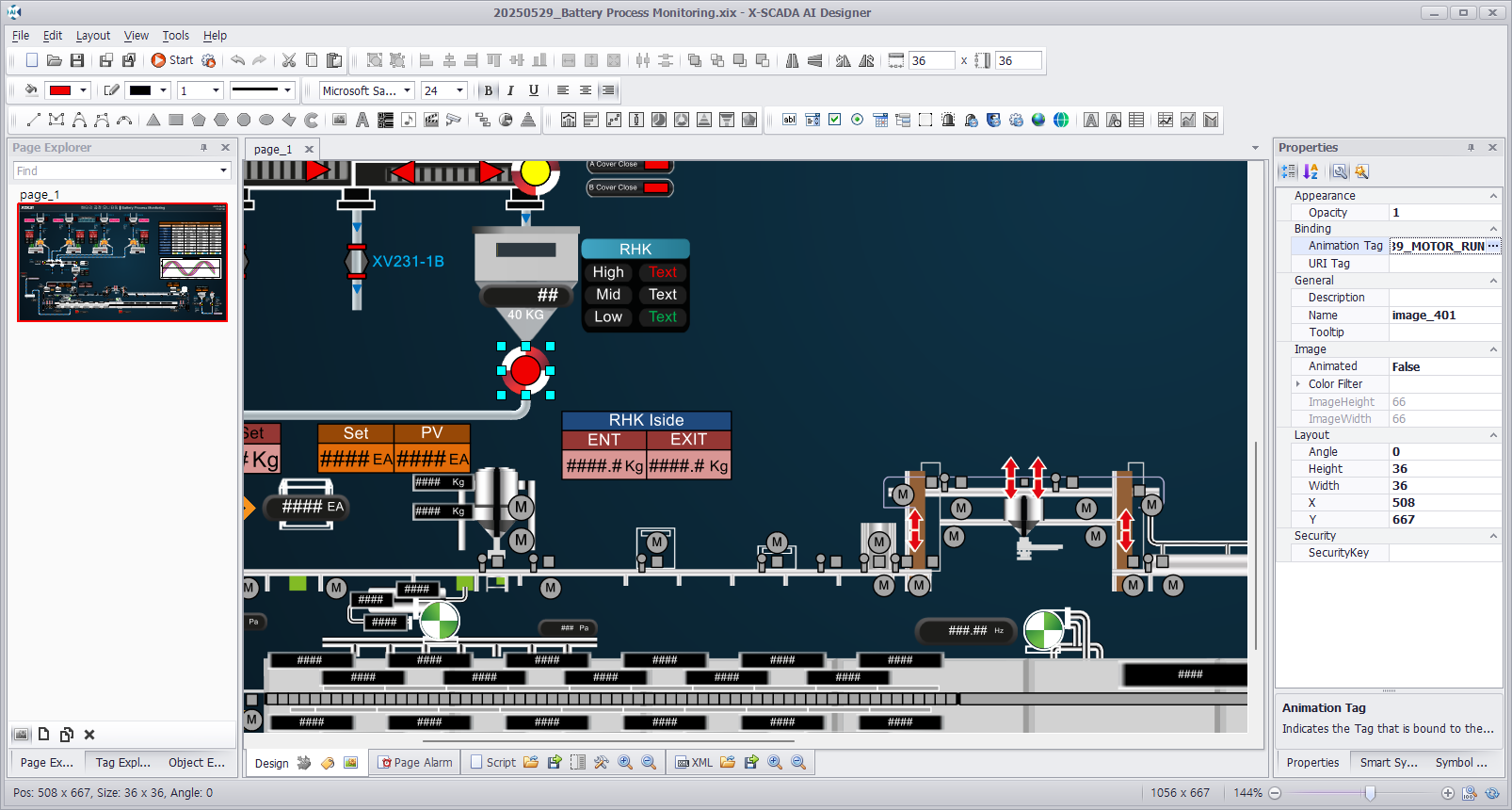Insert a video clip object
This screenshot has width=1512, height=810.
431,120
